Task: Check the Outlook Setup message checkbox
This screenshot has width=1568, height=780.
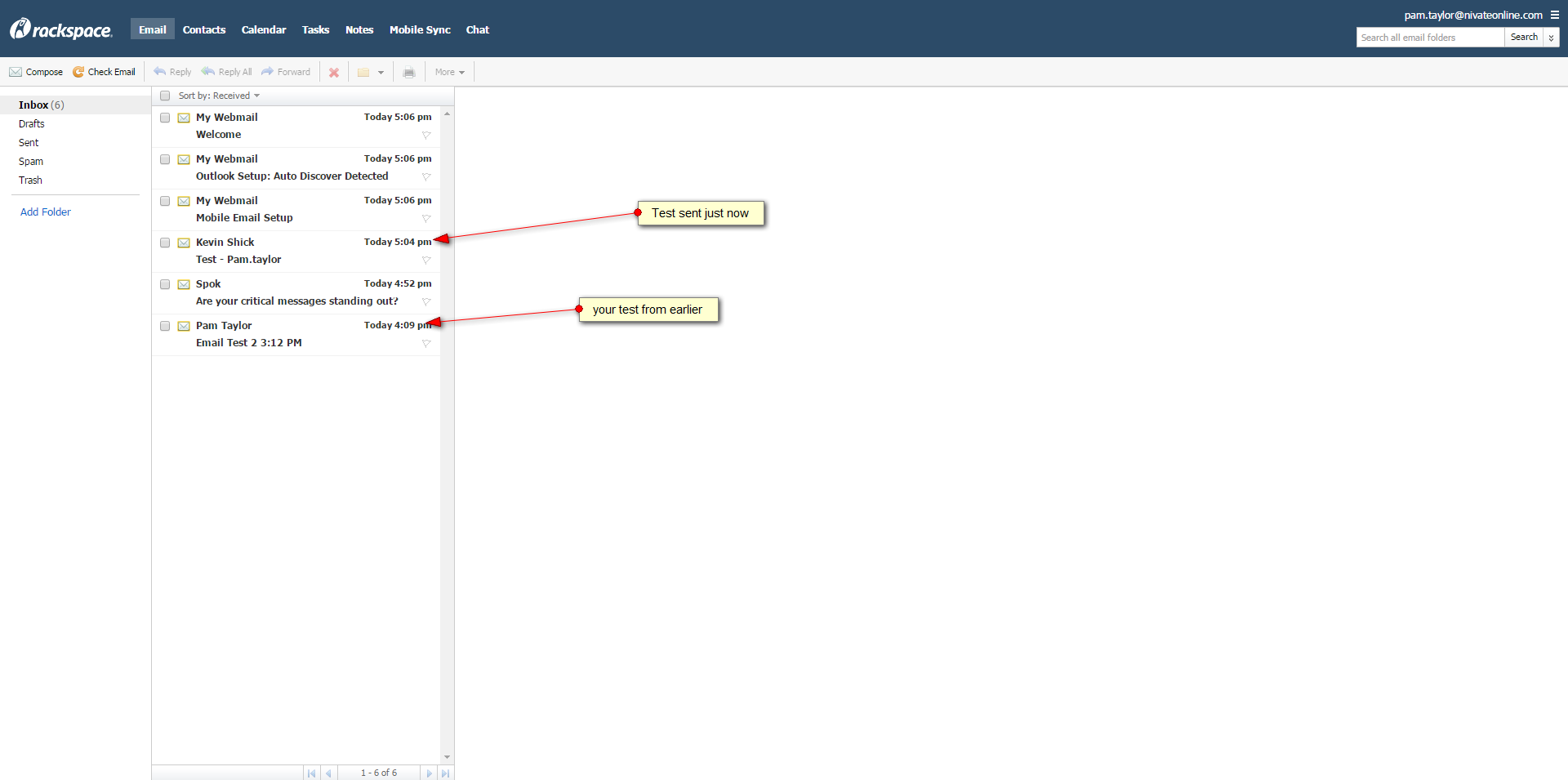Action: pyautogui.click(x=165, y=159)
